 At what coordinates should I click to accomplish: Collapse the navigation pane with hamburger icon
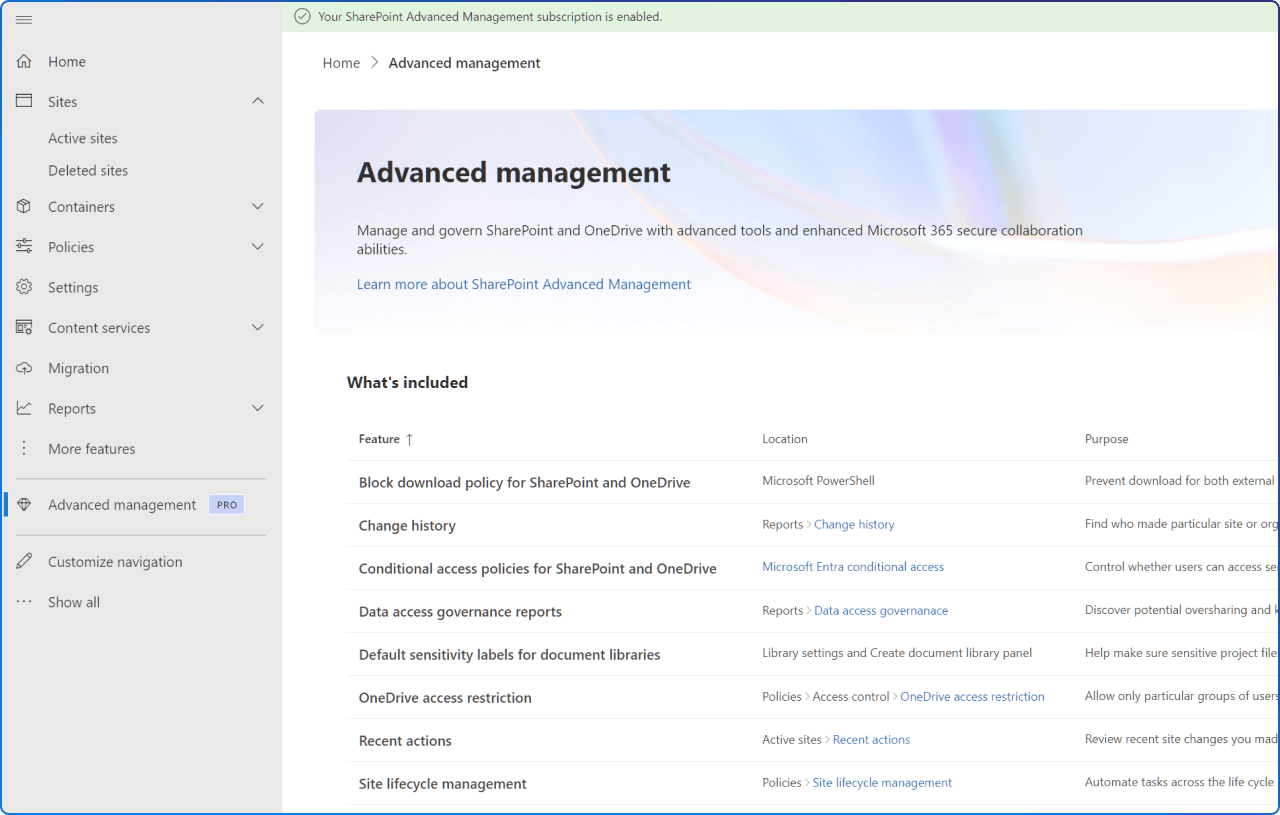click(x=24, y=19)
